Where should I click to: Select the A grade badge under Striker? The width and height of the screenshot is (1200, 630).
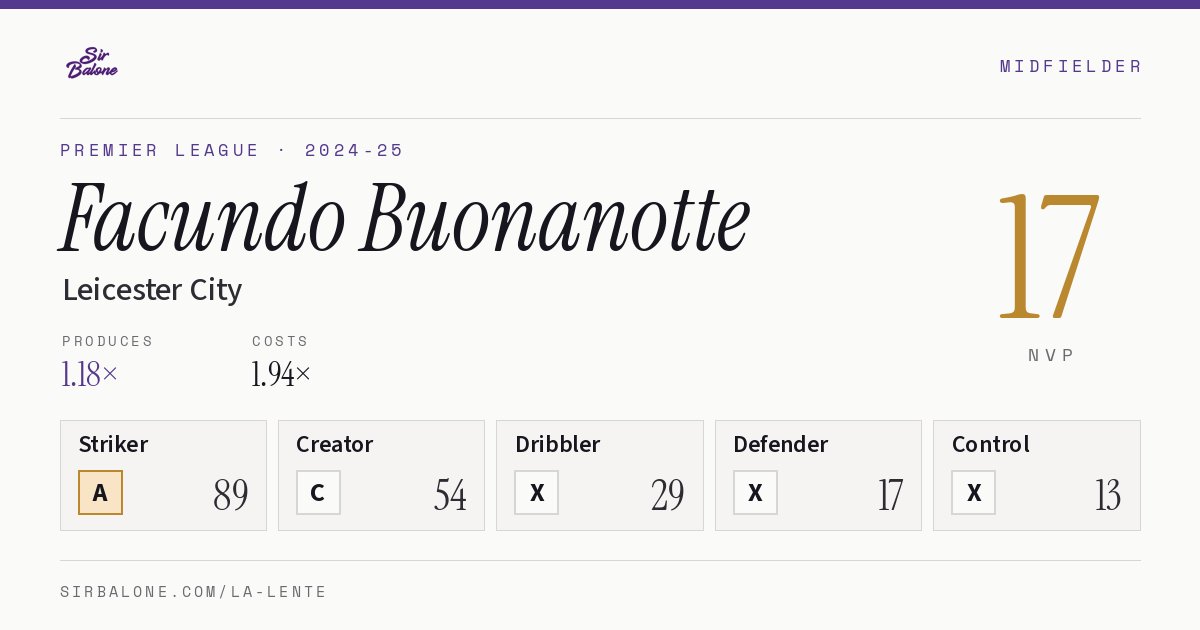click(x=100, y=492)
